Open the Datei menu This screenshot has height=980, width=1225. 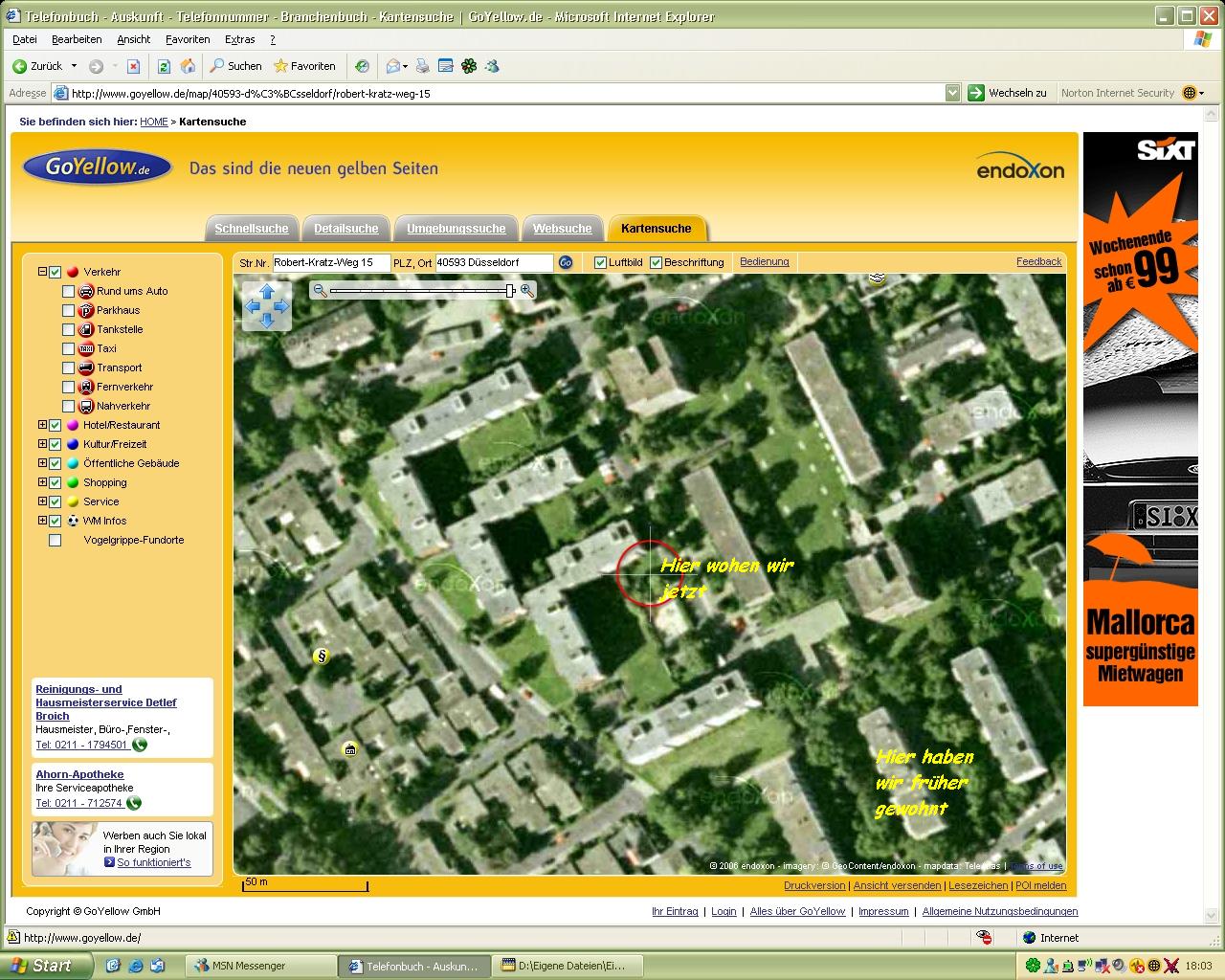click(x=25, y=39)
